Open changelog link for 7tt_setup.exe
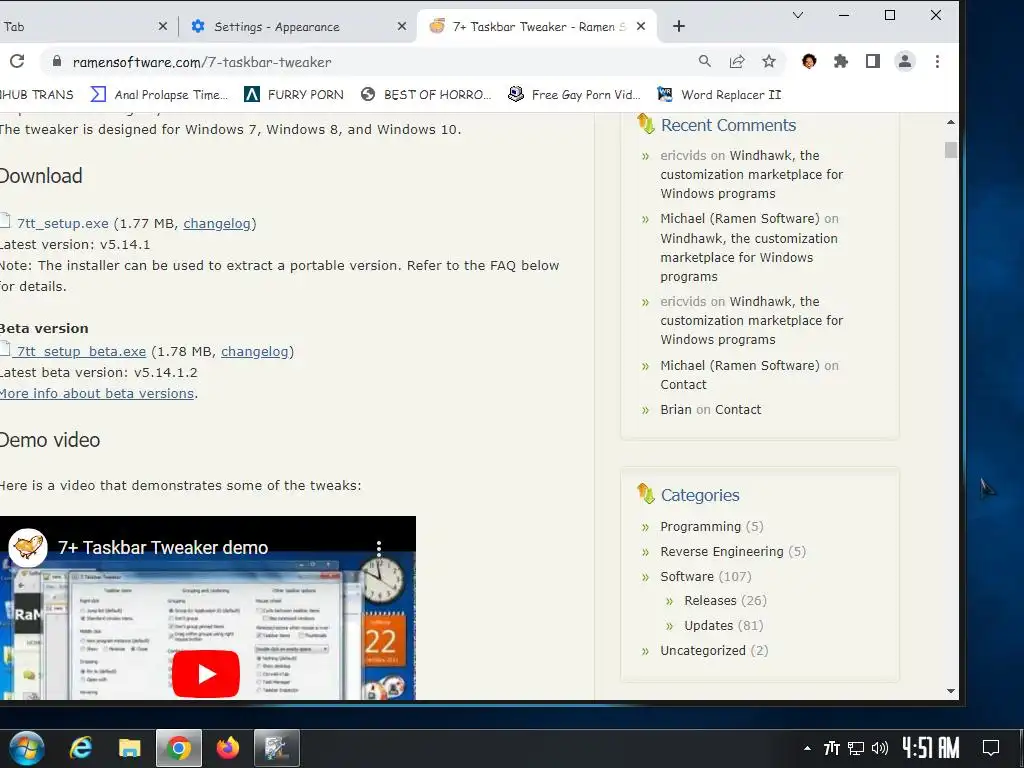Screen dimensions: 1024x768 tap(217, 223)
